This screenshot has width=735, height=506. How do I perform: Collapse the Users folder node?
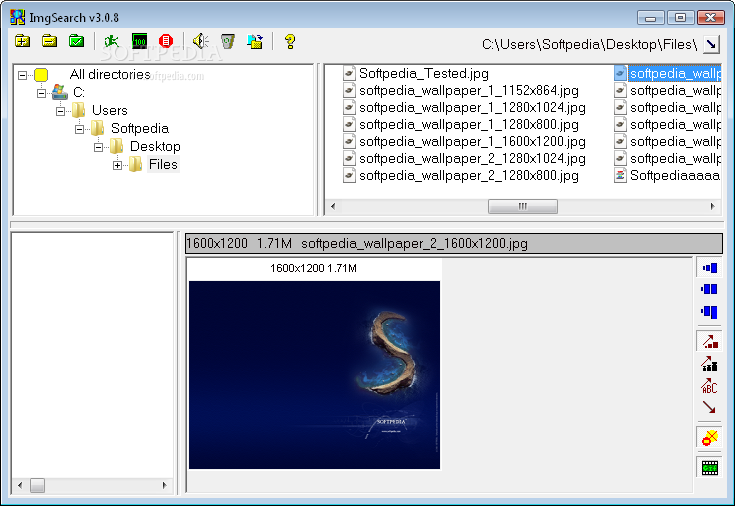60,111
